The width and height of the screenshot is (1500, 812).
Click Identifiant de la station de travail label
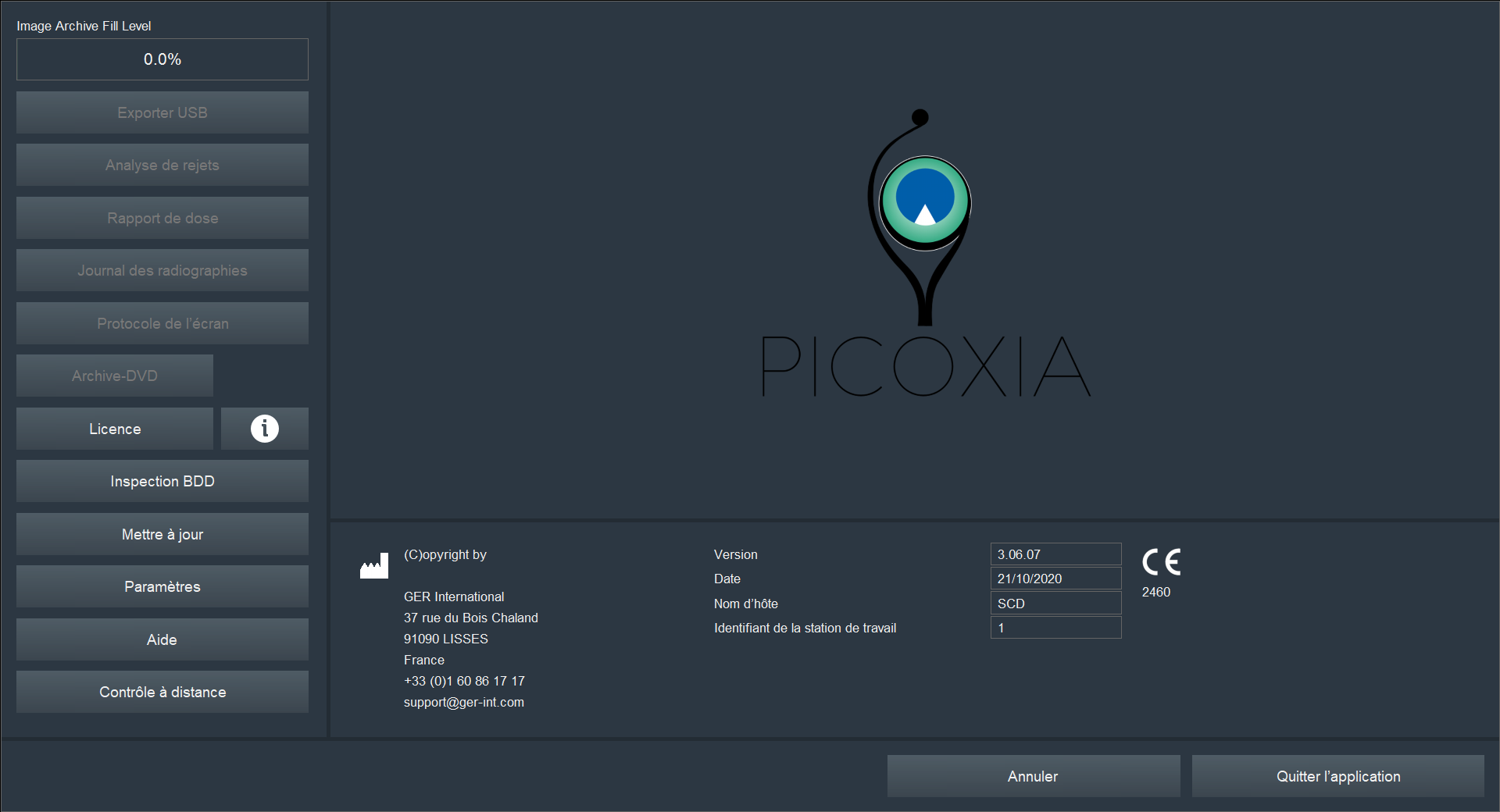[x=805, y=628]
